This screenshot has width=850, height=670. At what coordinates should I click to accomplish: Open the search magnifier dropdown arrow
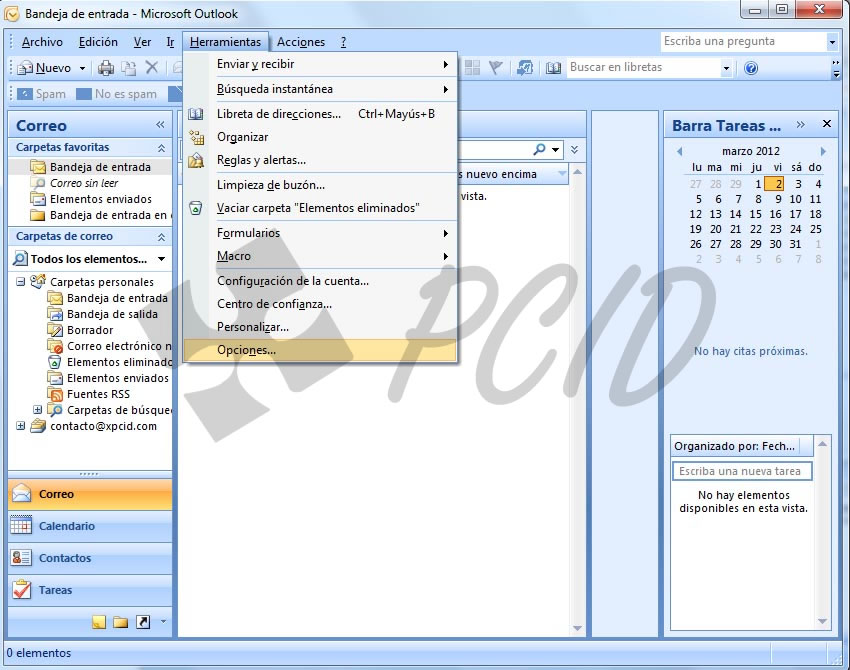click(x=556, y=150)
